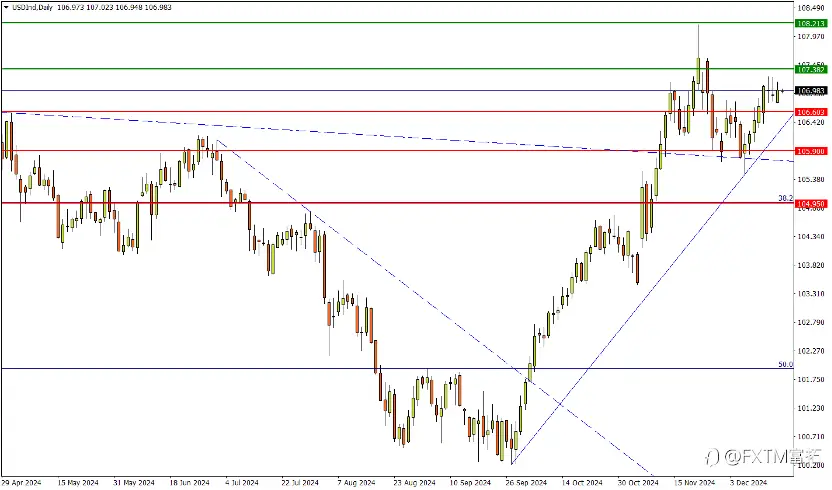Viewport: 832px width, 490px height.
Task: Select the top green horizontal line at 108.213
Action: pyautogui.click(x=397, y=23)
